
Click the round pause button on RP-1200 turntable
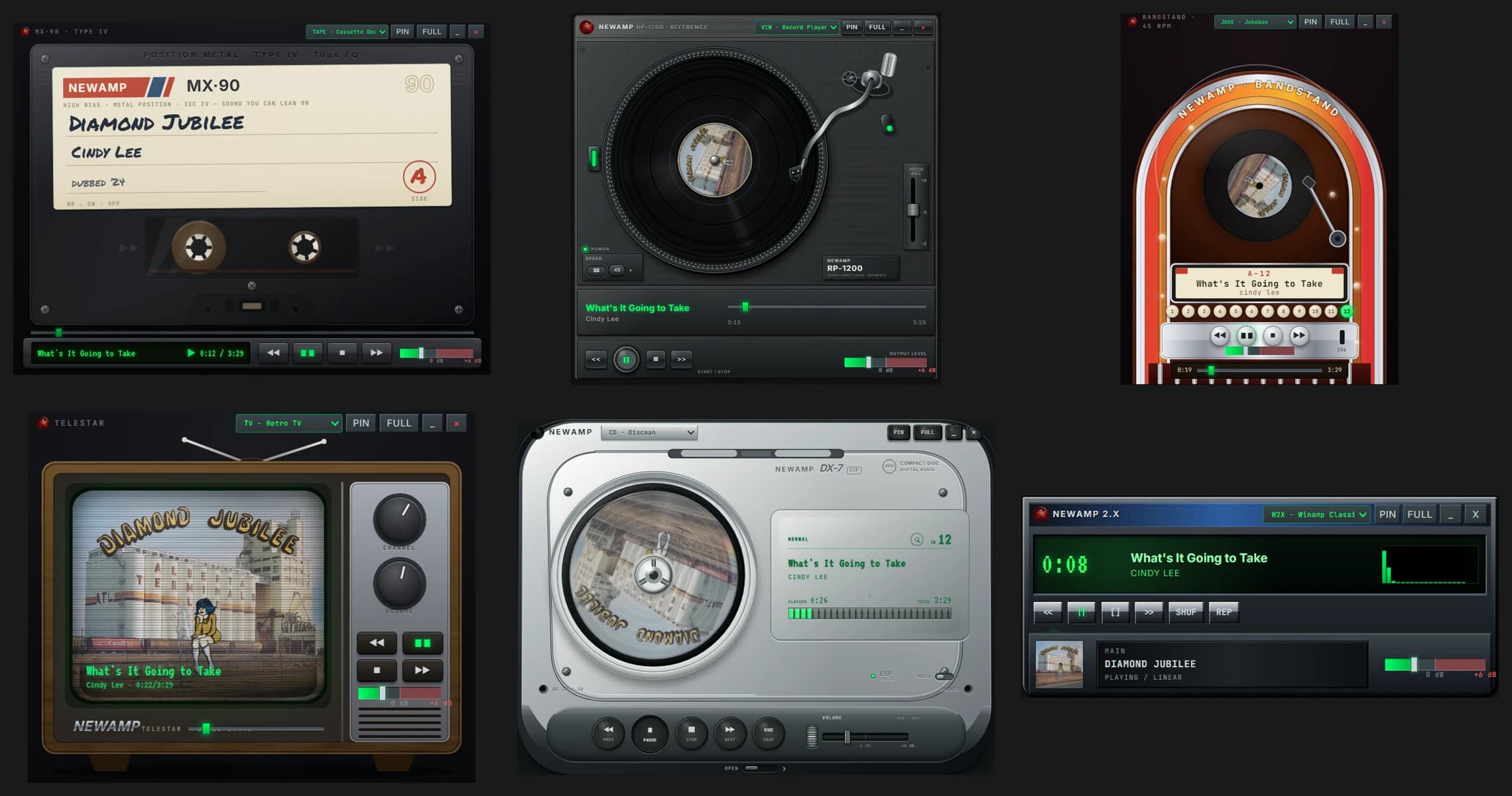click(x=626, y=360)
